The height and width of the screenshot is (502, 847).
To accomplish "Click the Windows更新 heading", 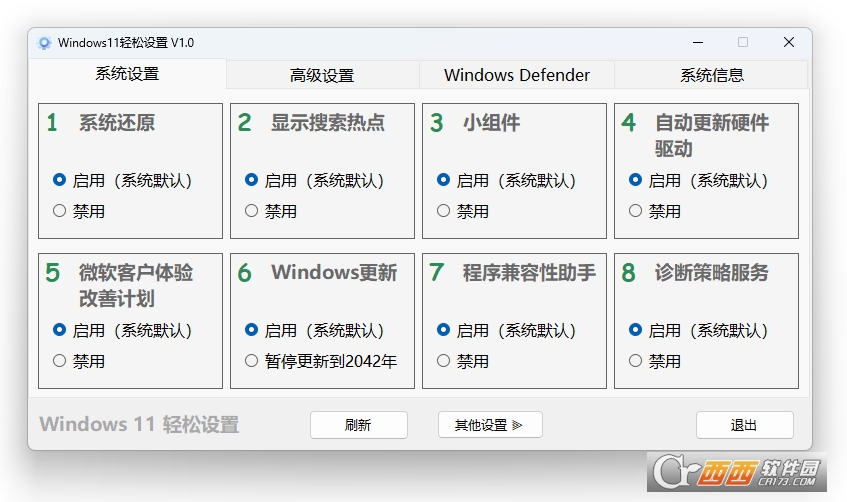I will [334, 272].
